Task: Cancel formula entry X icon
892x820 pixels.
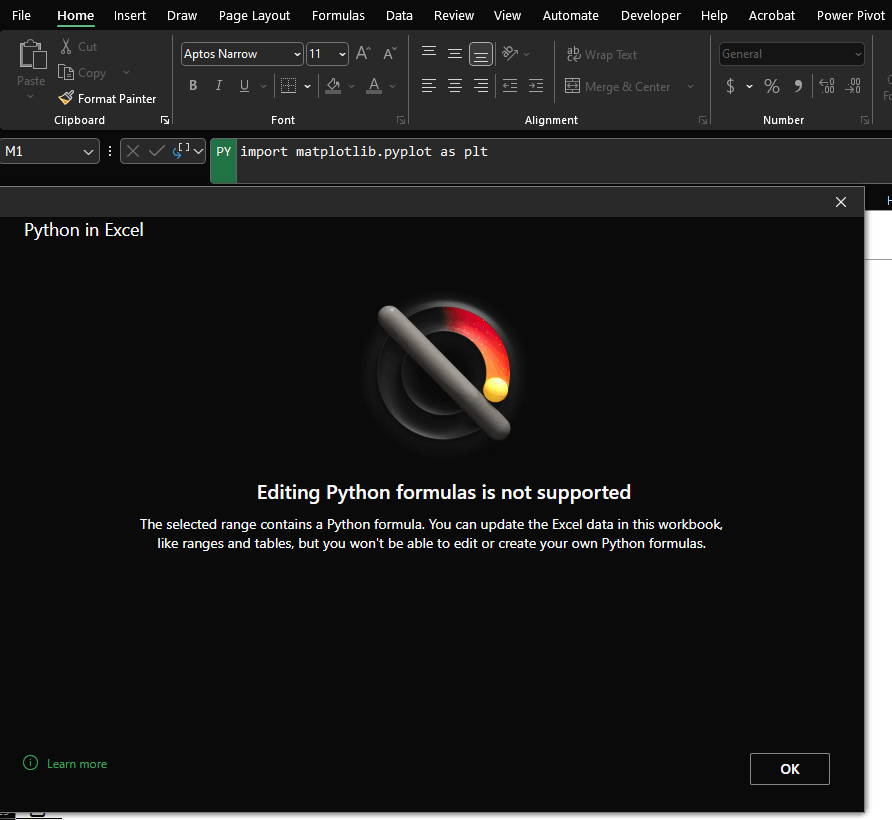Action: [x=133, y=151]
